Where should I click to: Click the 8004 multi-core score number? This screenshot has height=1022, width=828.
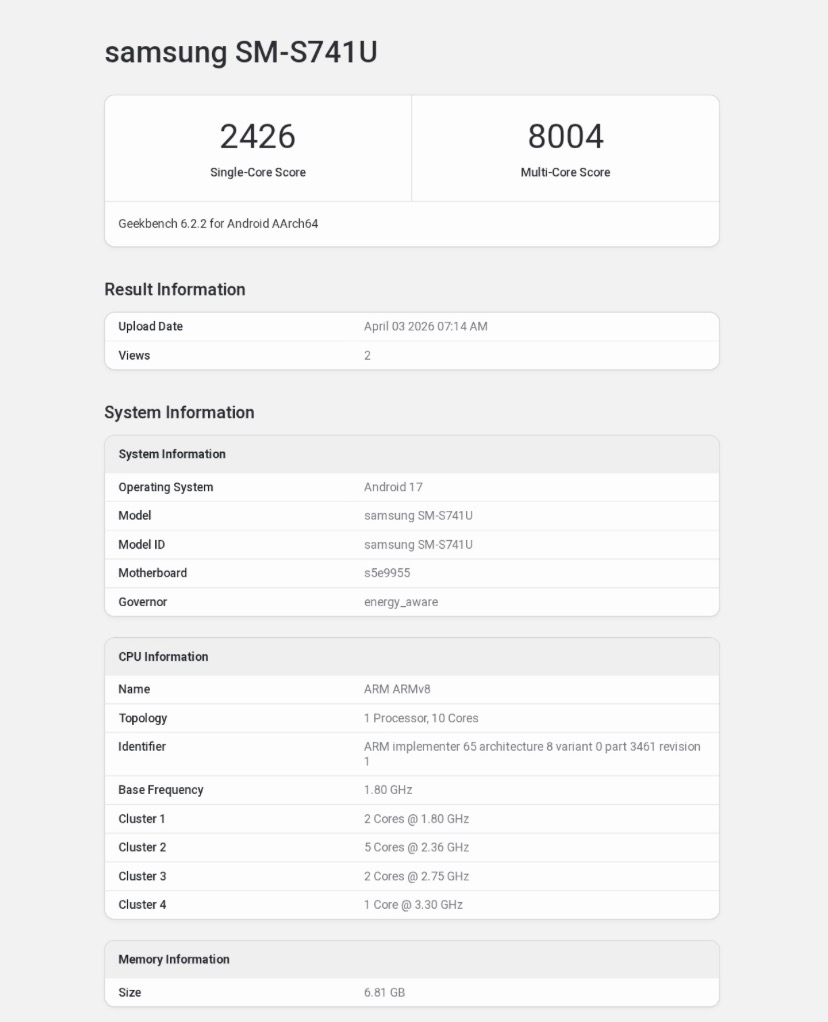tap(565, 136)
